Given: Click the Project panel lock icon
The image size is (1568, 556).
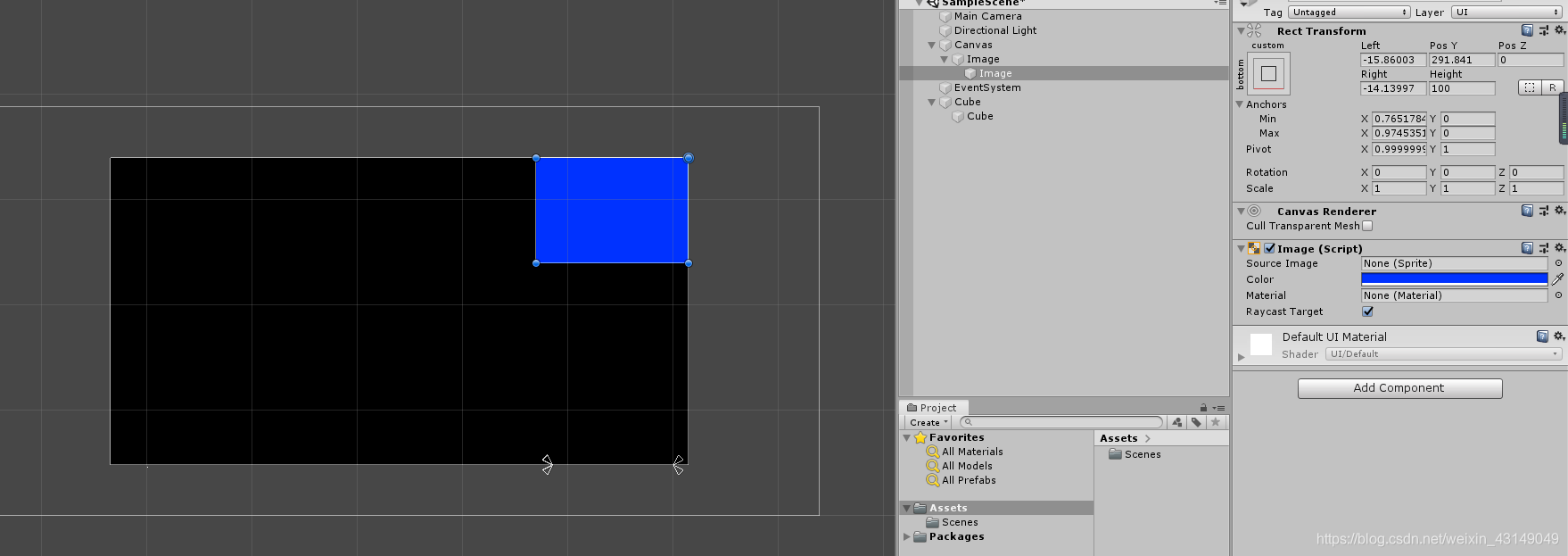Looking at the screenshot, I should (x=1203, y=408).
